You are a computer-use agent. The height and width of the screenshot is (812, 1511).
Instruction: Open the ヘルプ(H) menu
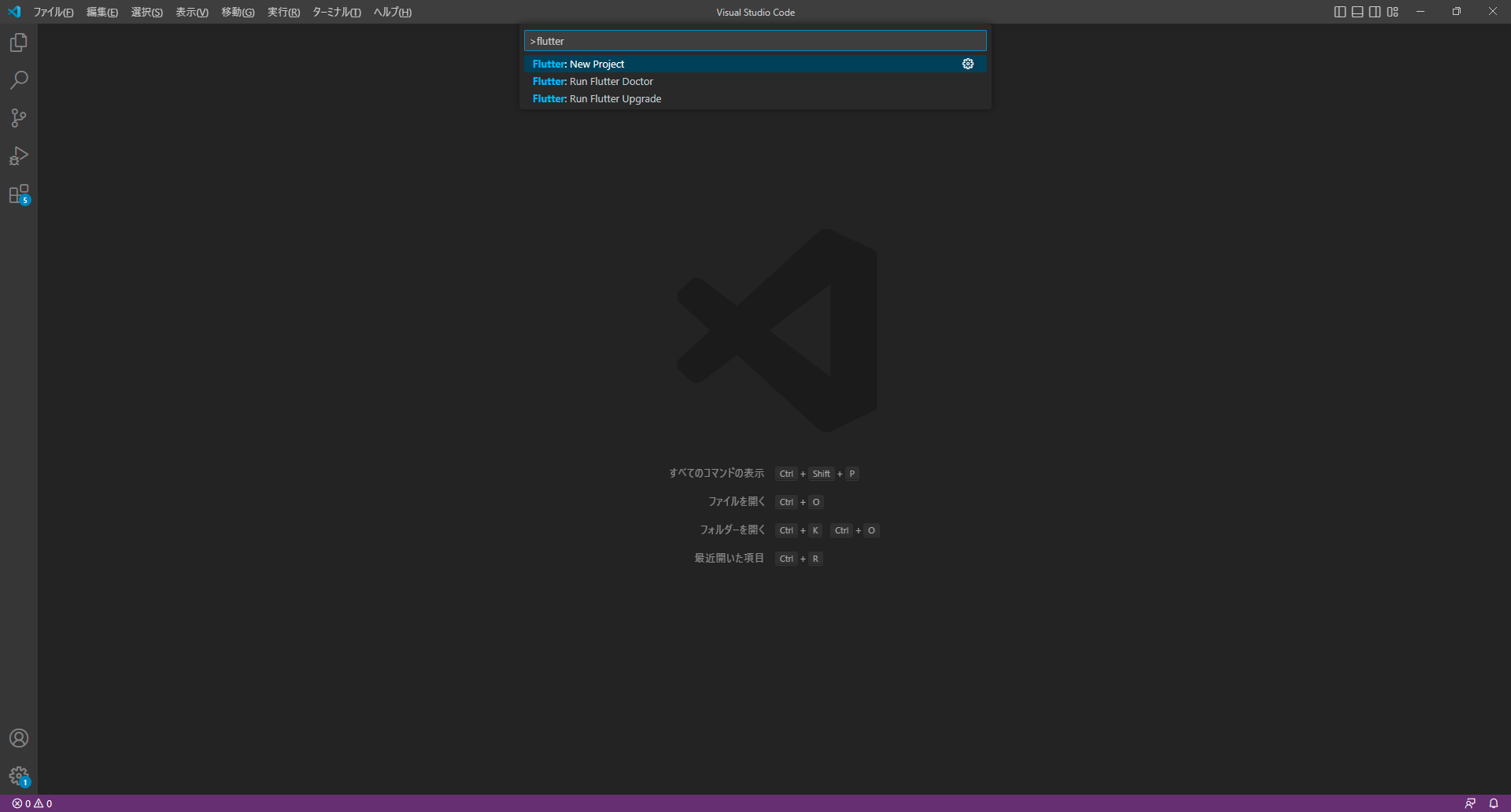coord(393,12)
